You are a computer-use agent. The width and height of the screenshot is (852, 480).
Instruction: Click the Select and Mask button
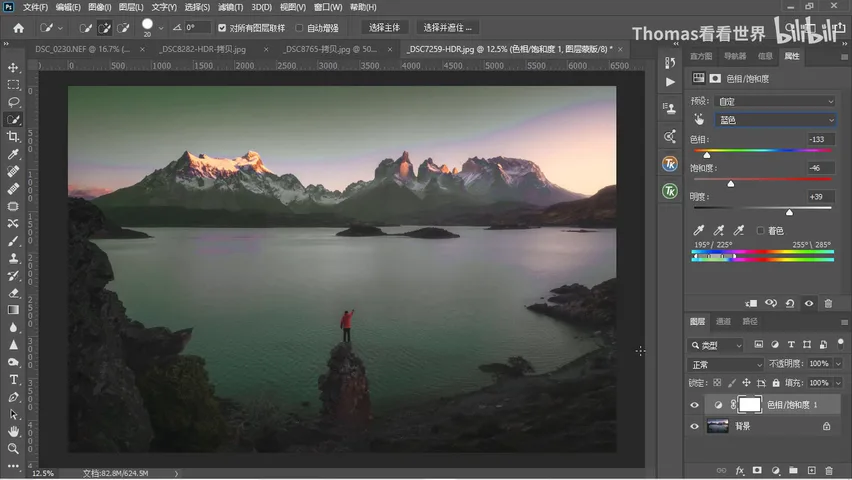(448, 28)
